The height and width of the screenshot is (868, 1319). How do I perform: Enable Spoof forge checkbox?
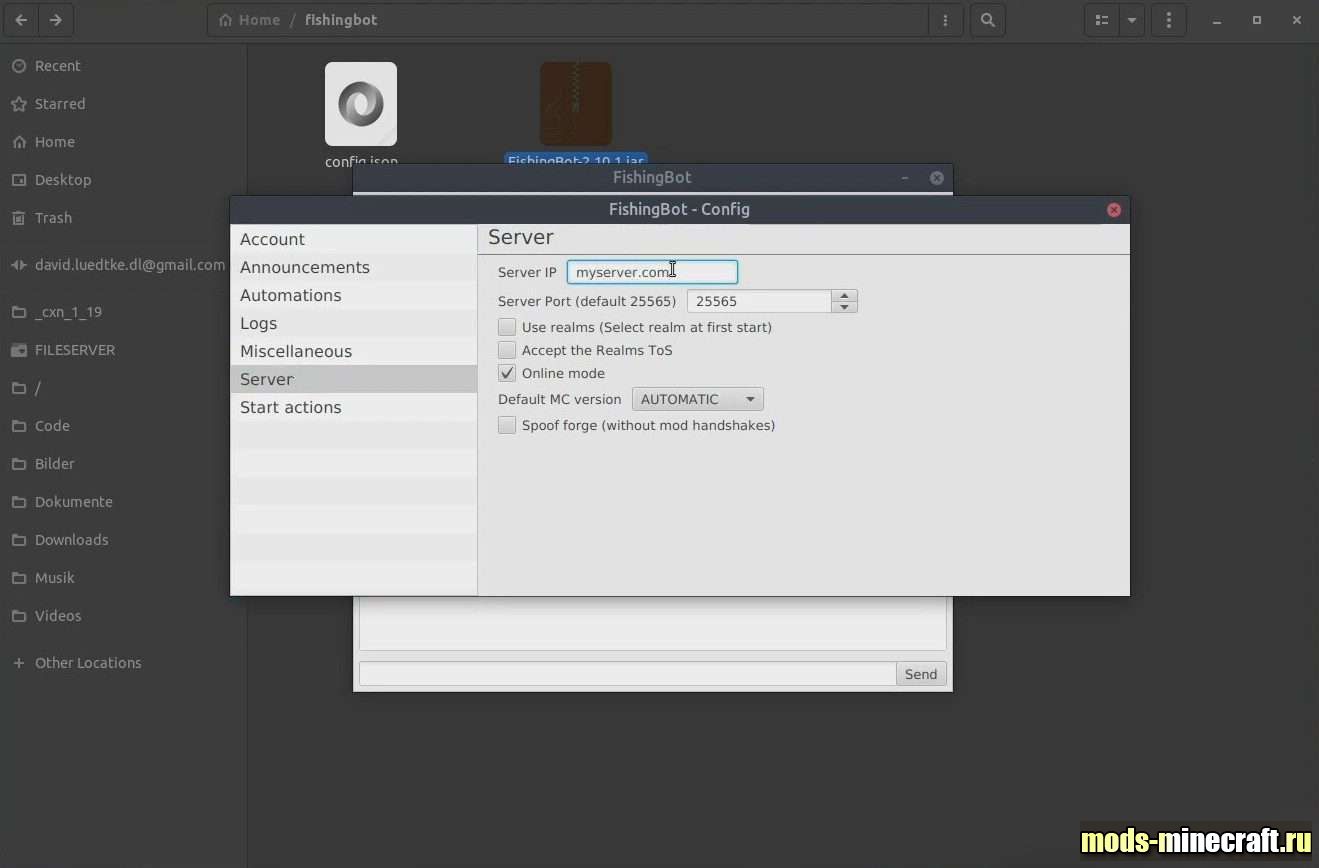pyautogui.click(x=507, y=425)
